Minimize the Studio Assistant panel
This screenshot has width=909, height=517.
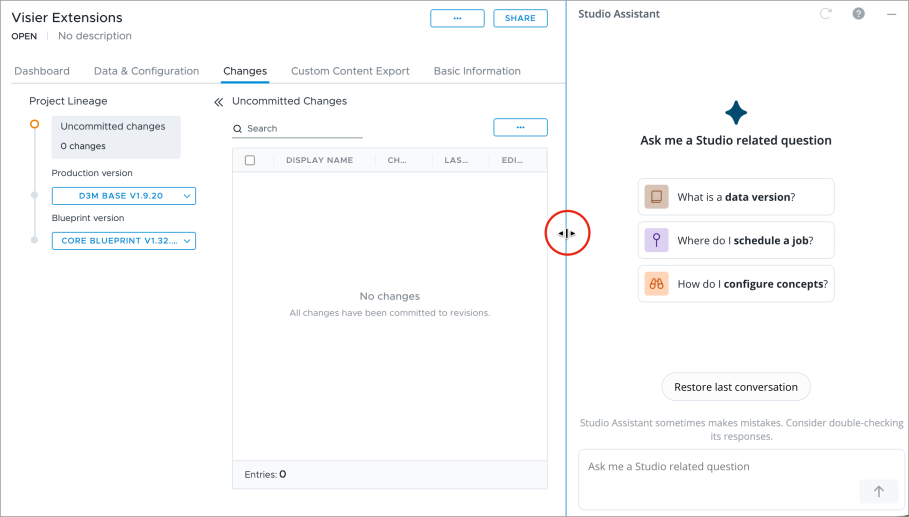click(x=891, y=14)
